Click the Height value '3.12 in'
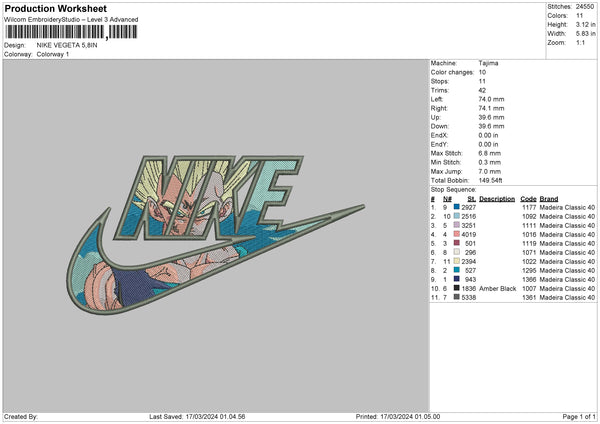Image resolution: width=600 pixels, height=424 pixels. point(585,24)
